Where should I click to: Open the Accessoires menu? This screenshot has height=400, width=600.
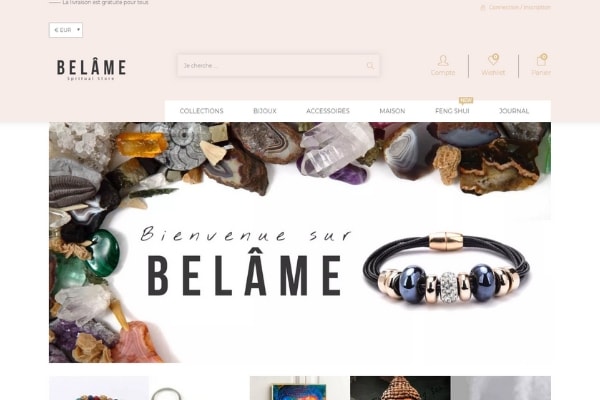tap(328, 111)
